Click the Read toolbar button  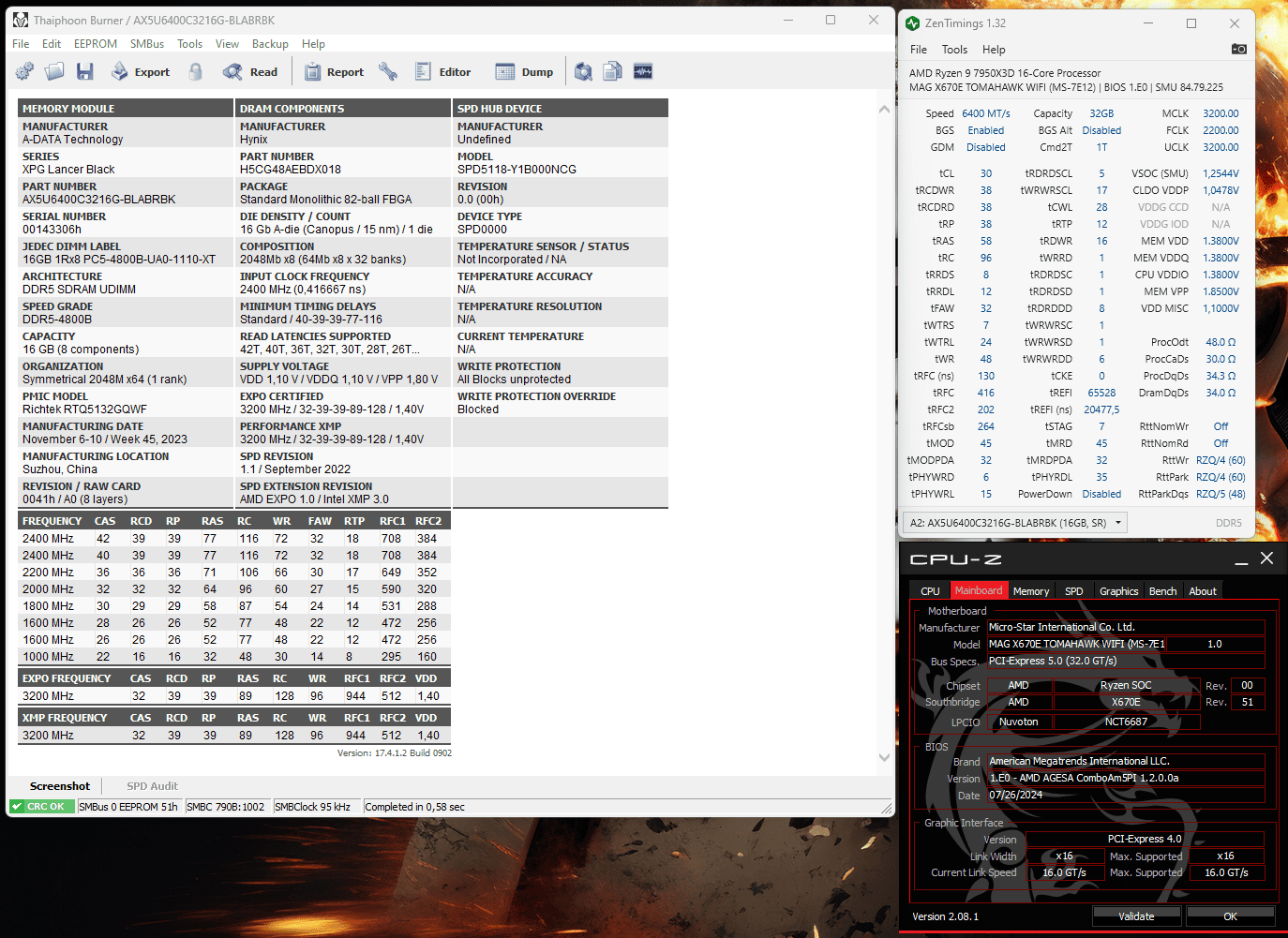[250, 71]
